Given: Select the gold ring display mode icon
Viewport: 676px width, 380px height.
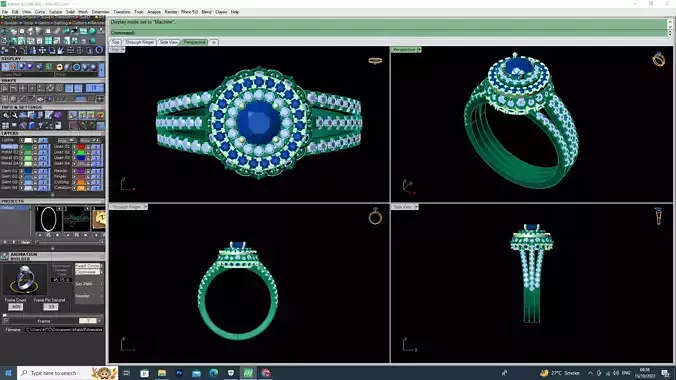Looking at the screenshot, I should 59,67.
